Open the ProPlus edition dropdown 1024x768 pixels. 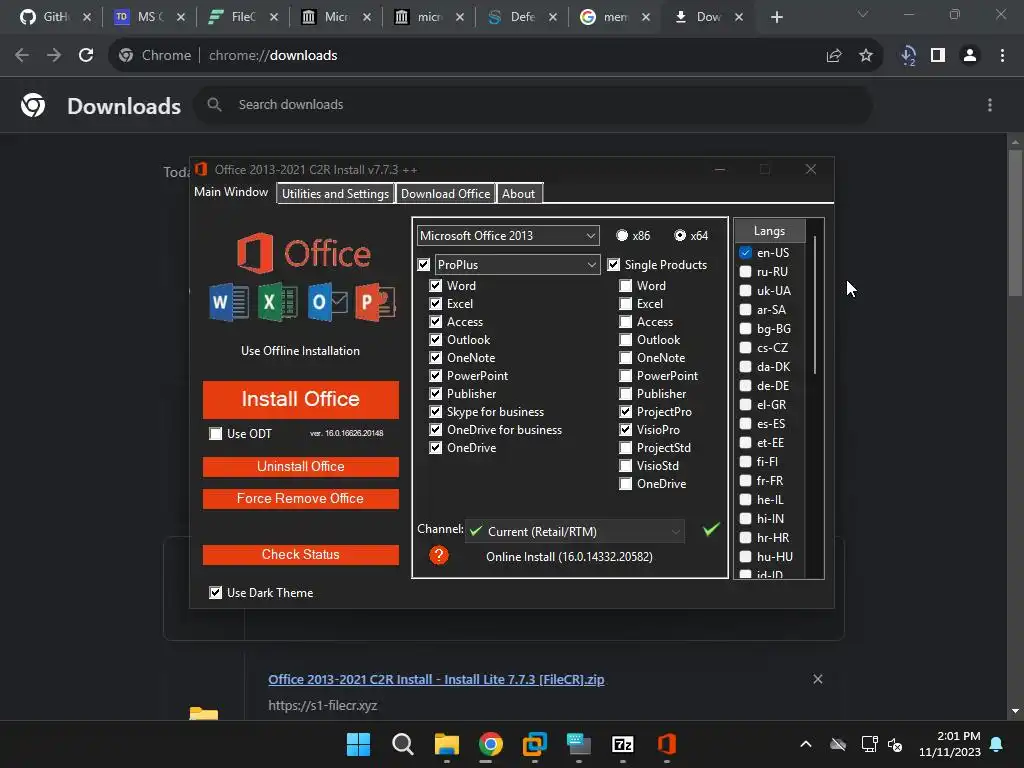[x=517, y=264]
